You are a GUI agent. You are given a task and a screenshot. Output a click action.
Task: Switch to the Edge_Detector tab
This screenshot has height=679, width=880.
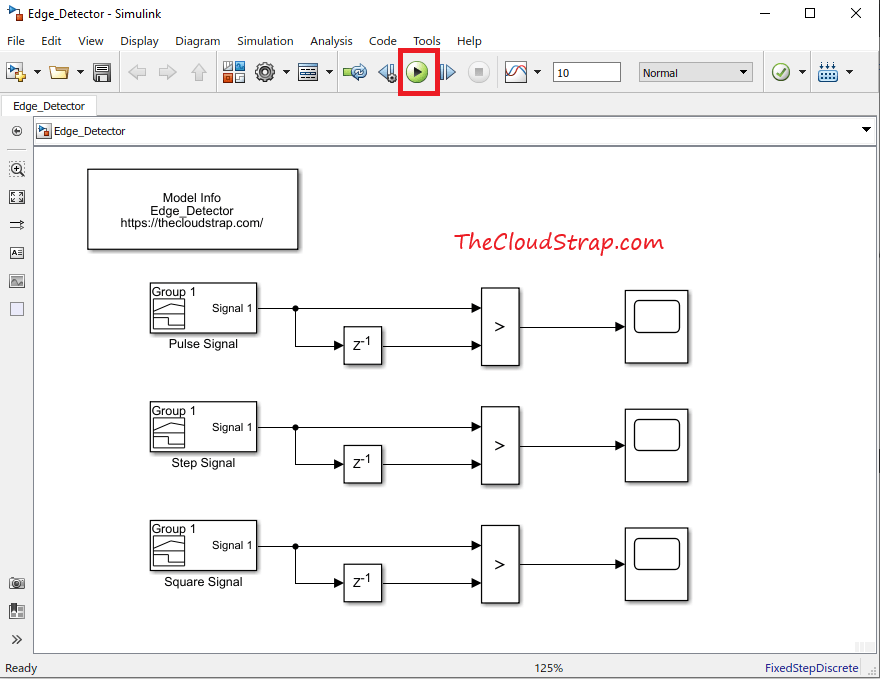click(x=49, y=105)
